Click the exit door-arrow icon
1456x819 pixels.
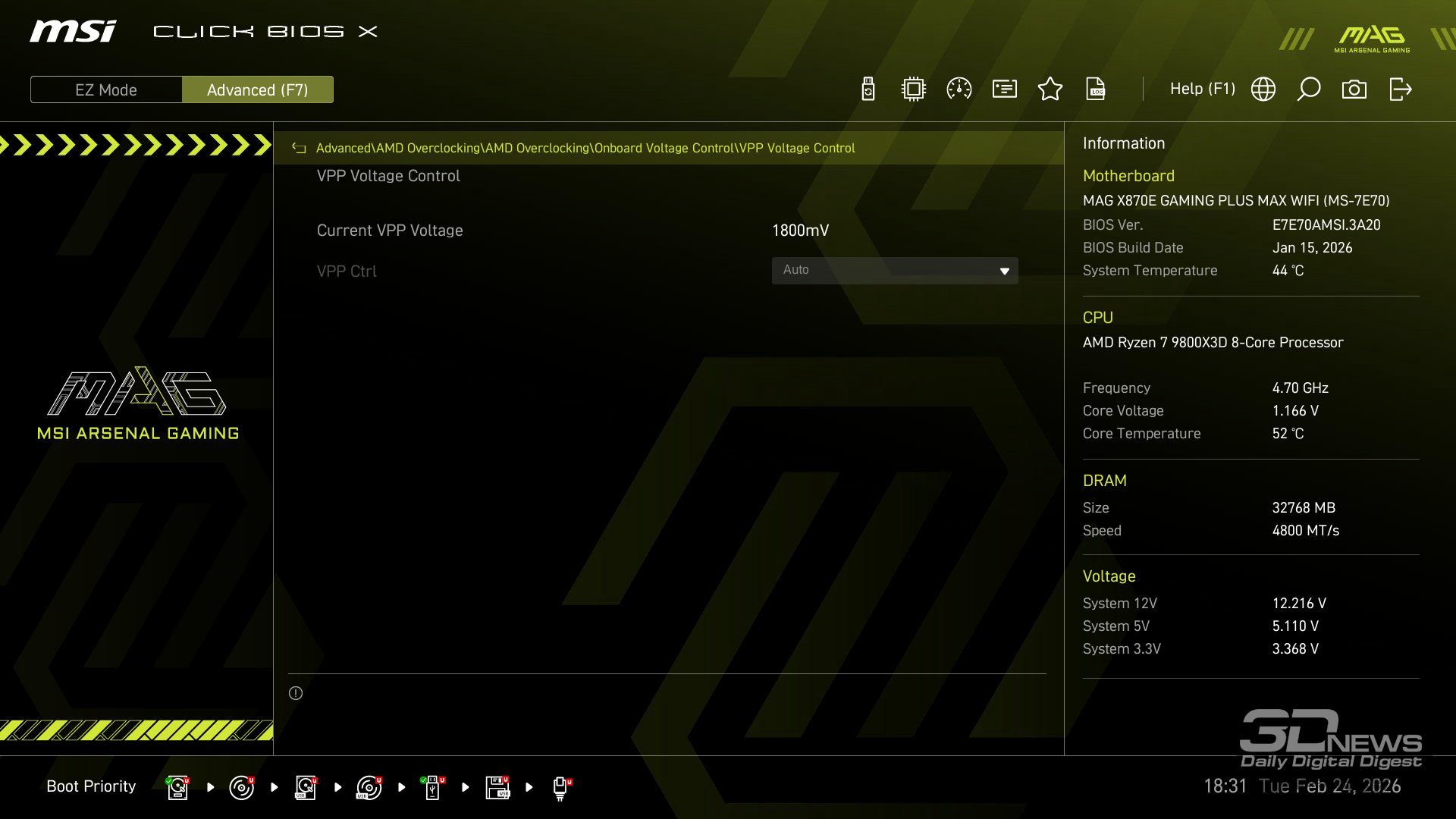1400,89
